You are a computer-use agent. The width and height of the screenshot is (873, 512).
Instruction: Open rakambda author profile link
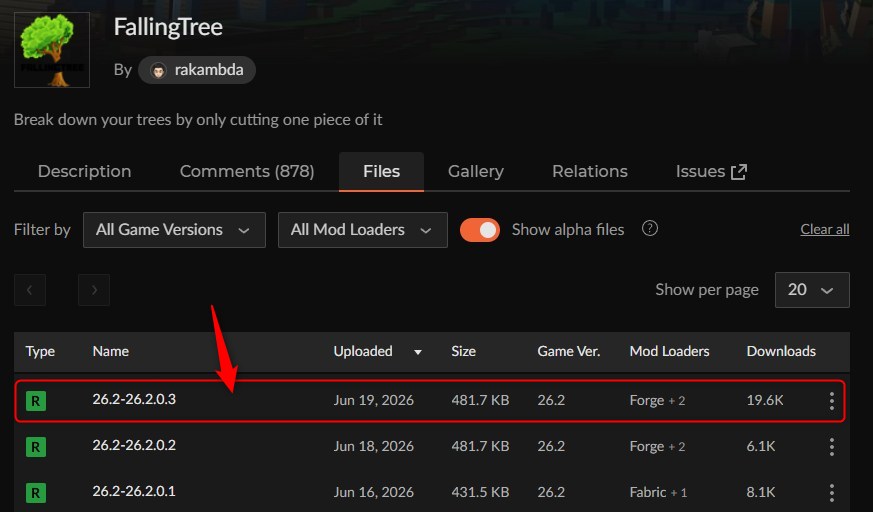pos(197,70)
